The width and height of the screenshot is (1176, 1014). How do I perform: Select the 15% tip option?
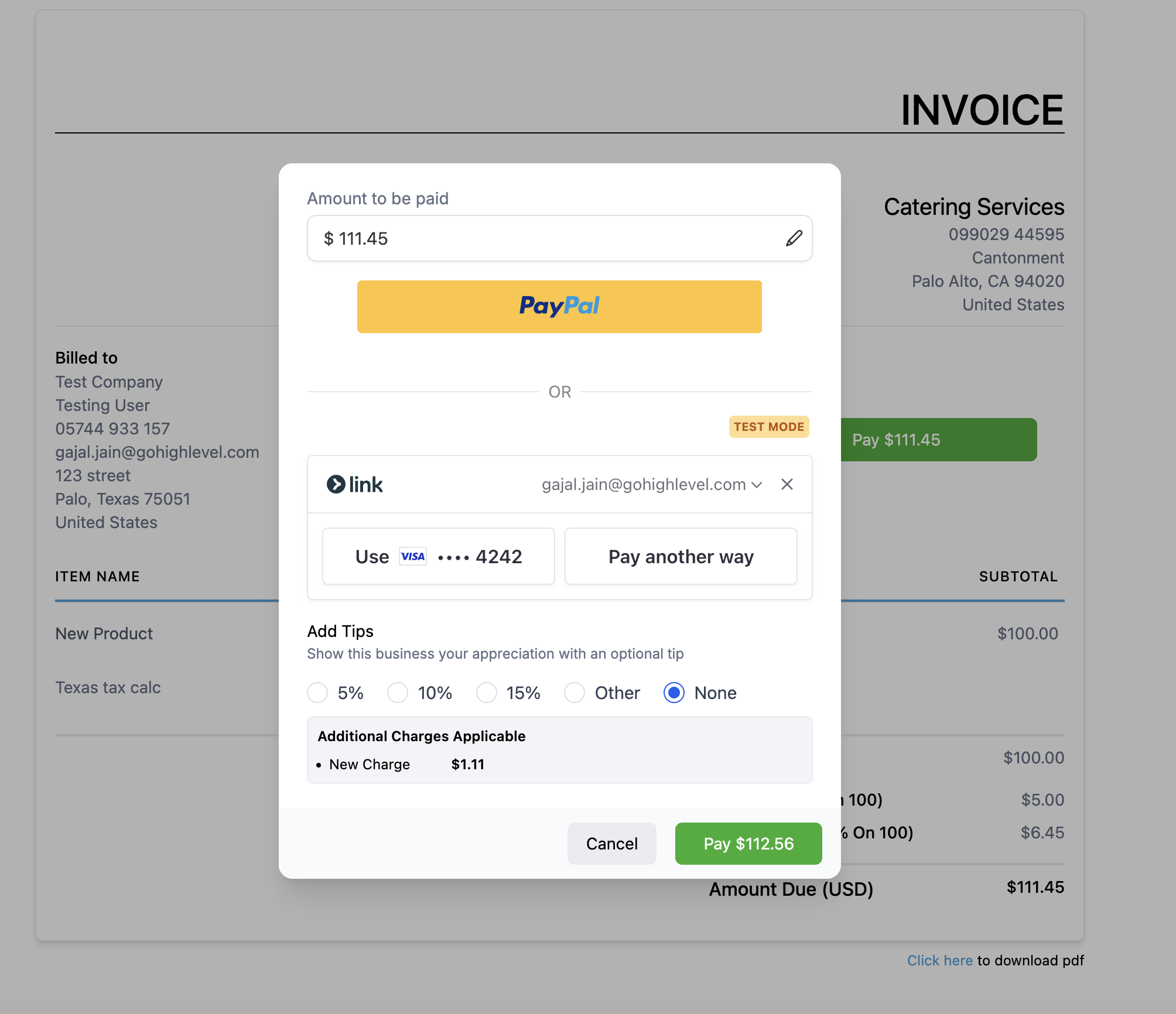(x=487, y=693)
